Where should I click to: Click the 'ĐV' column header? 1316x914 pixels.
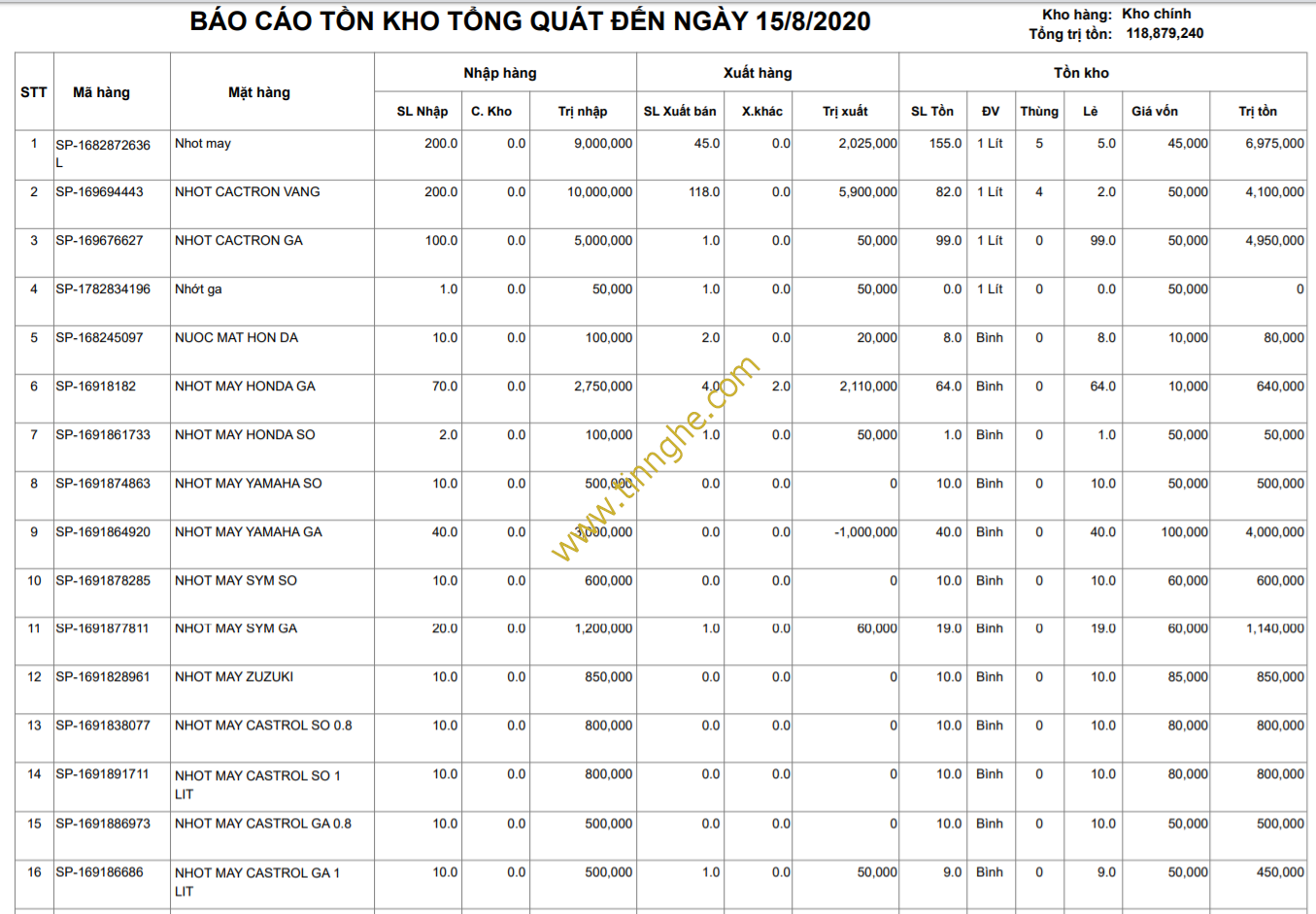coord(991,112)
